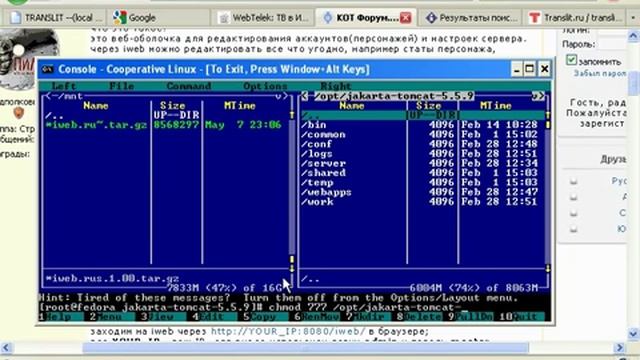640x360 pixels.
Task: Switch to the WebTelek browser tab
Action: point(263,18)
